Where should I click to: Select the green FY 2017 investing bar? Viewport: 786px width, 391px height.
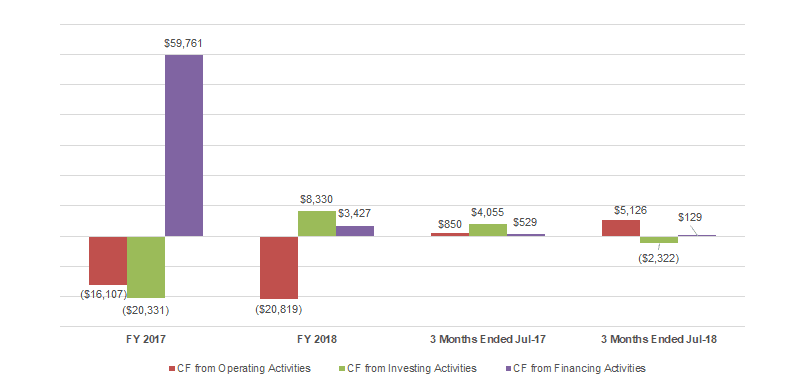pyautogui.click(x=146, y=267)
